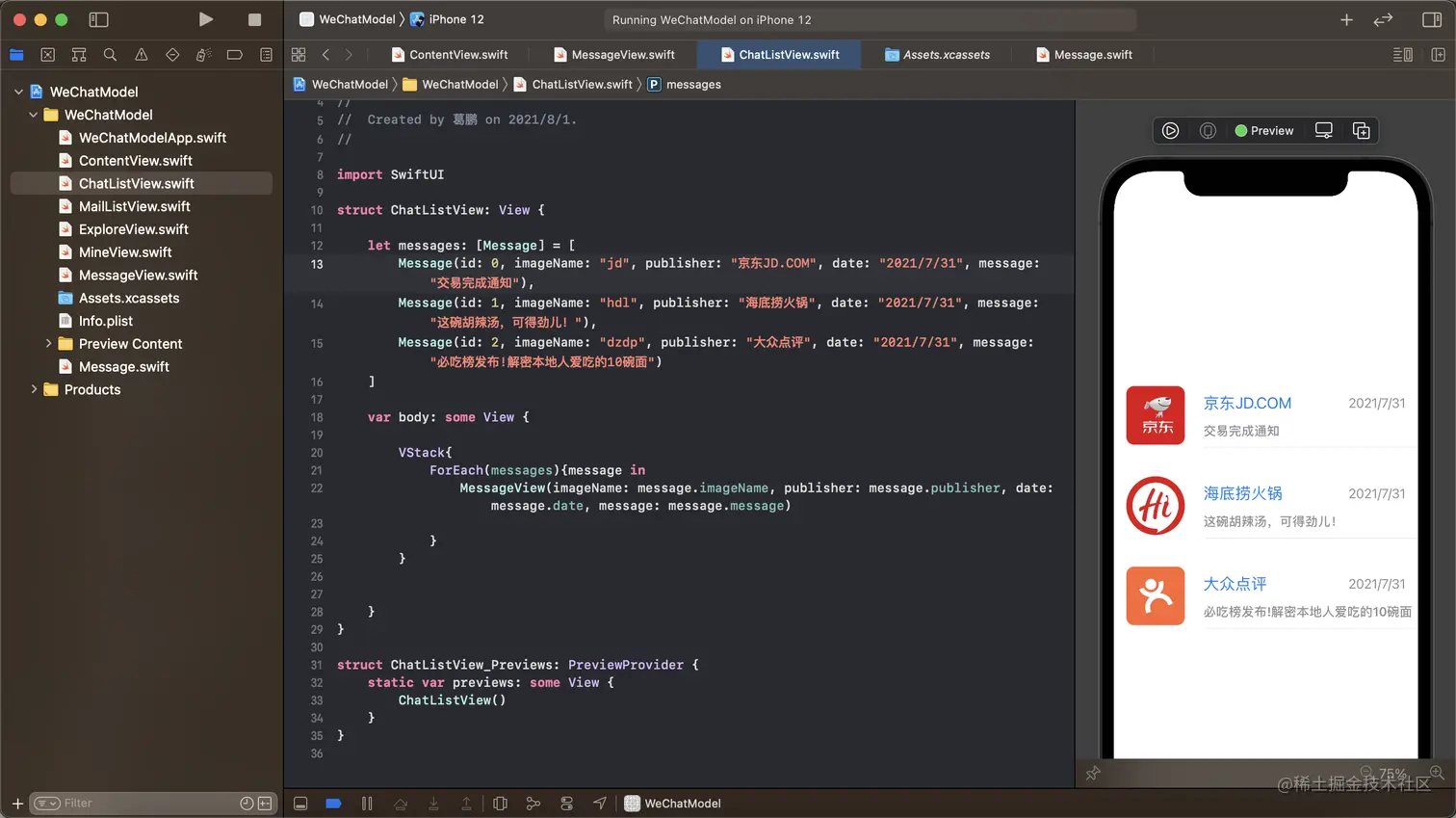
Task: Open the Find navigator magnifier
Action: [x=110, y=55]
